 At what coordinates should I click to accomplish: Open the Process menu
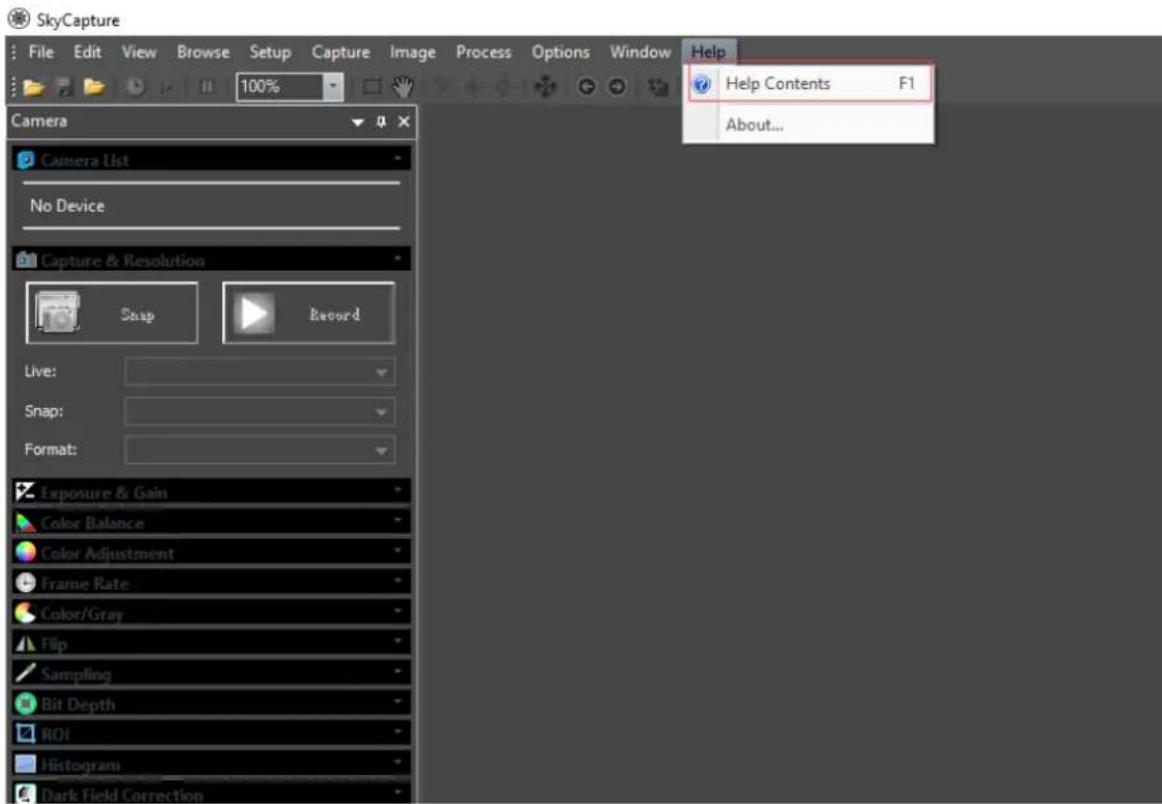483,53
